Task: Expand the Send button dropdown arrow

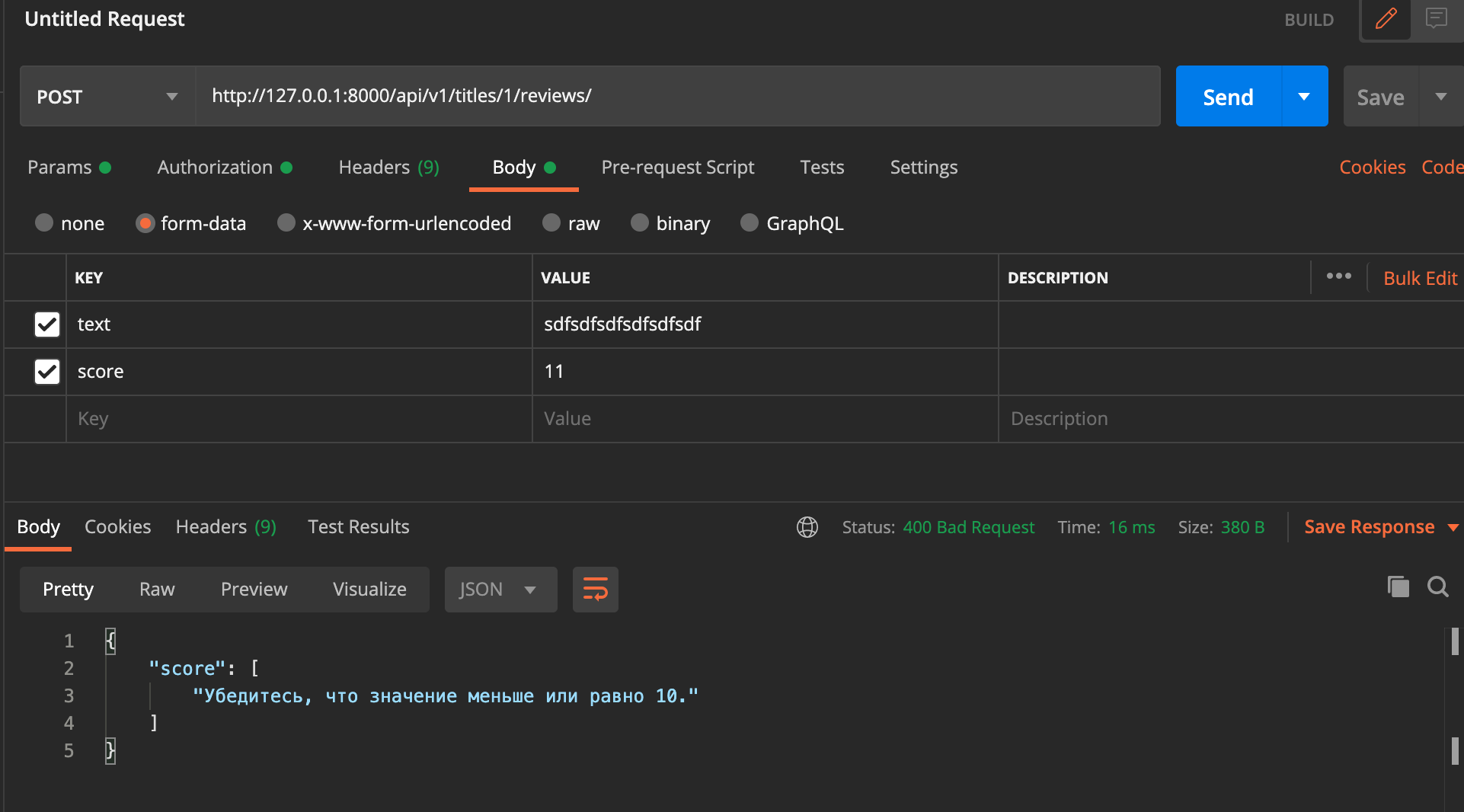Action: tap(1305, 96)
